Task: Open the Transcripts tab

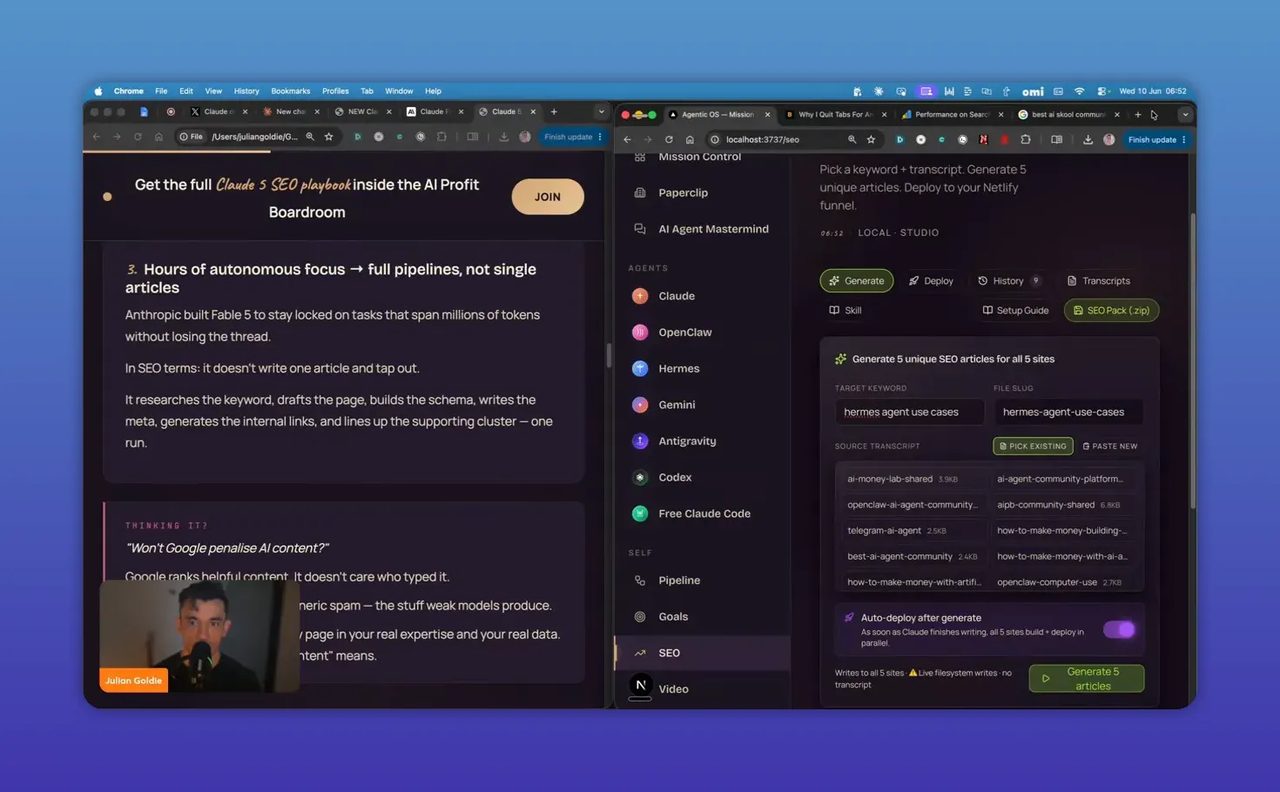Action: (1098, 281)
